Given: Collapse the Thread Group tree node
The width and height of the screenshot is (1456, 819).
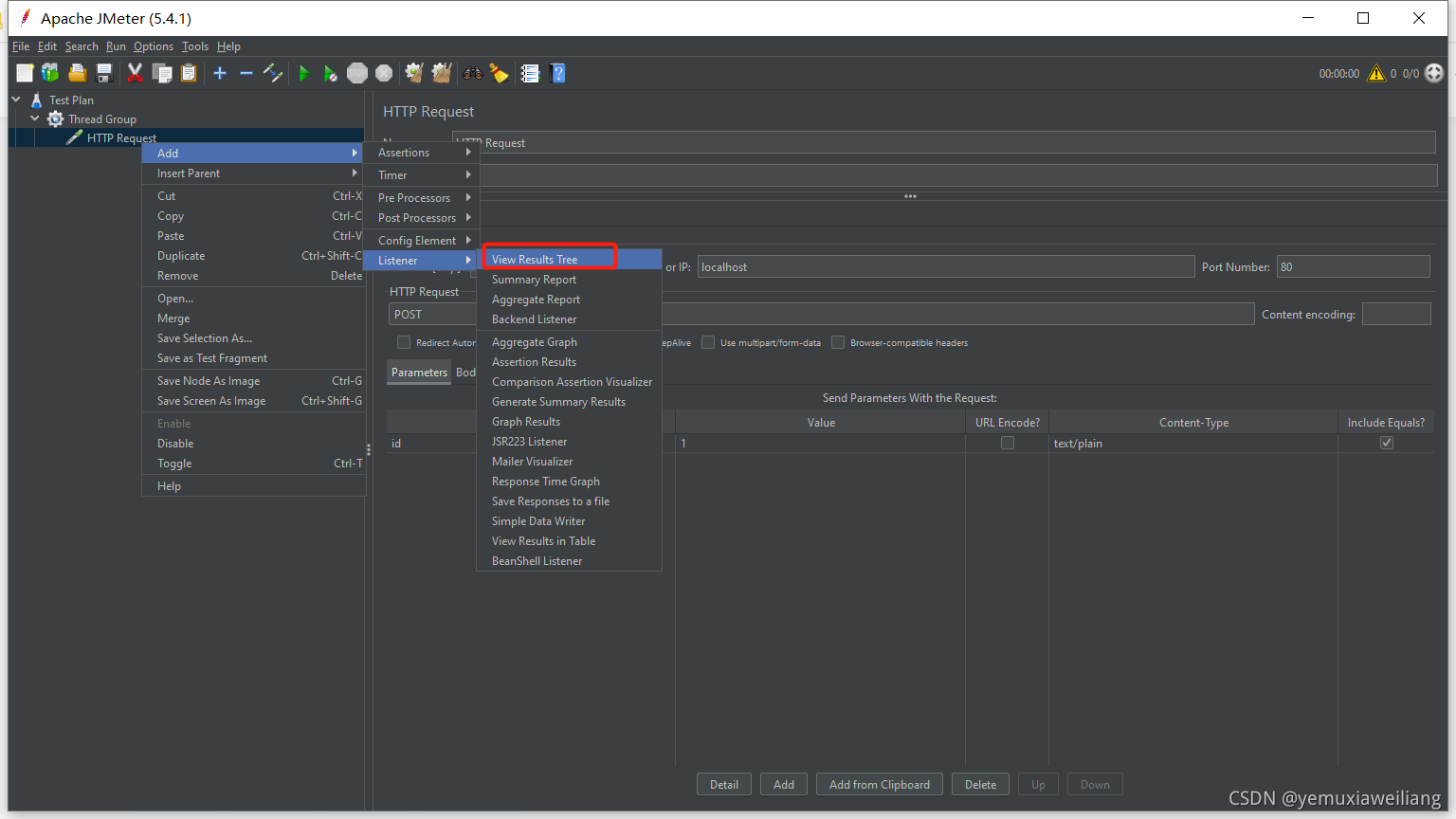Looking at the screenshot, I should (x=35, y=118).
